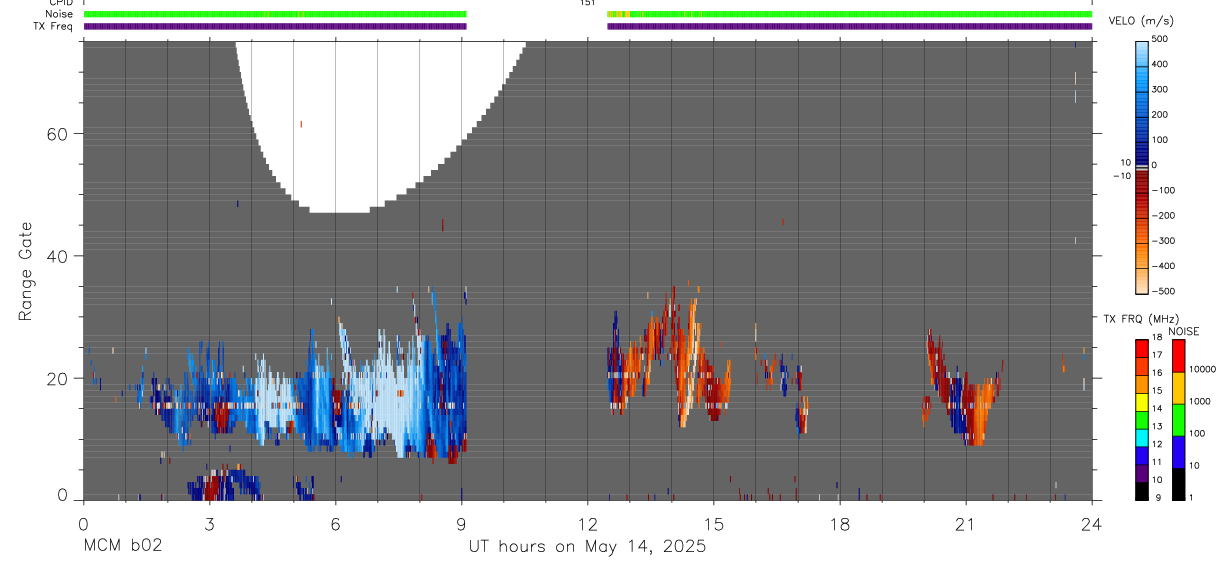This screenshot has height=567, width=1228.
Task: Click the green Noise bar after 12 UT
Action: (x=850, y=14)
